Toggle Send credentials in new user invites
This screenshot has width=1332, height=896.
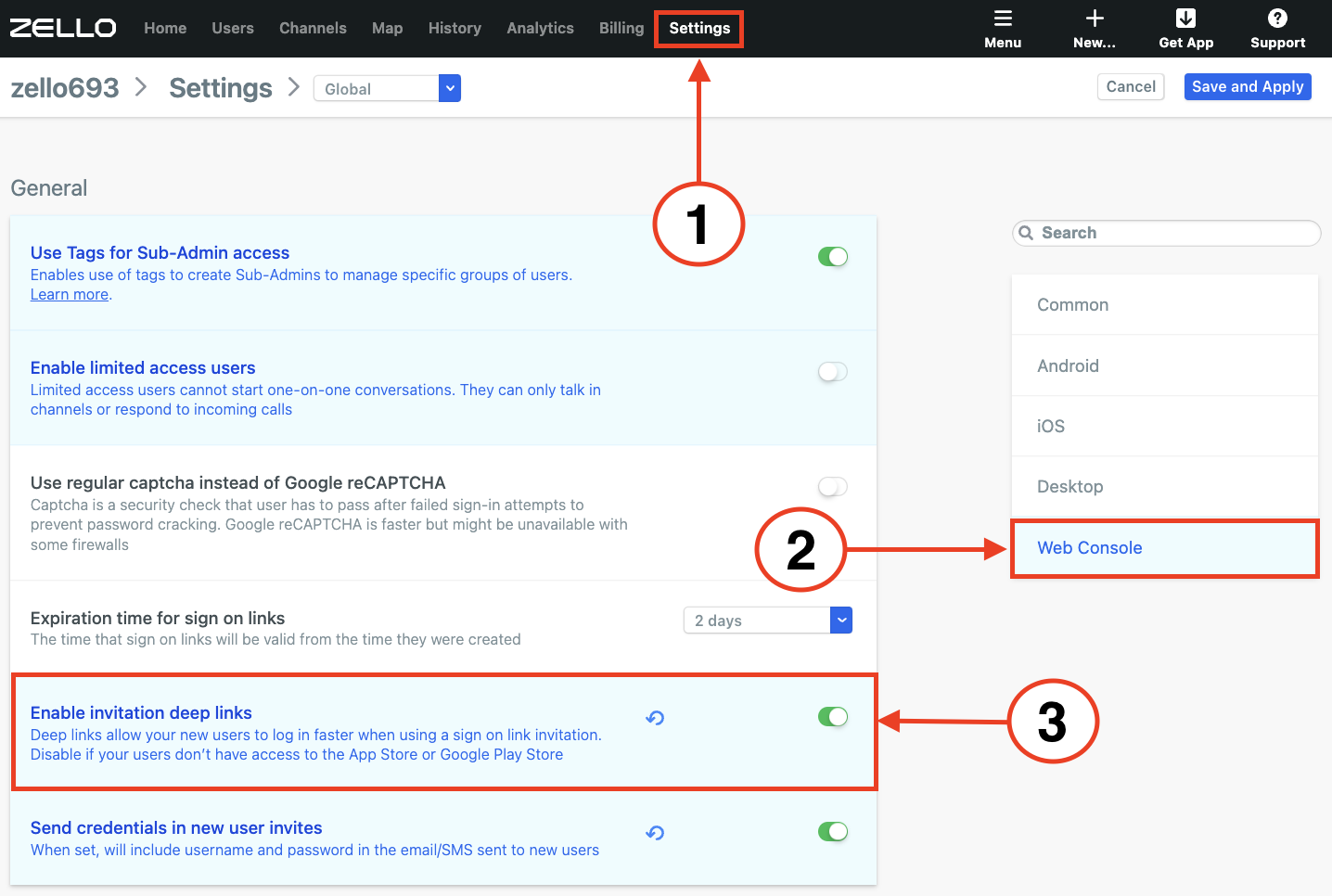[833, 832]
